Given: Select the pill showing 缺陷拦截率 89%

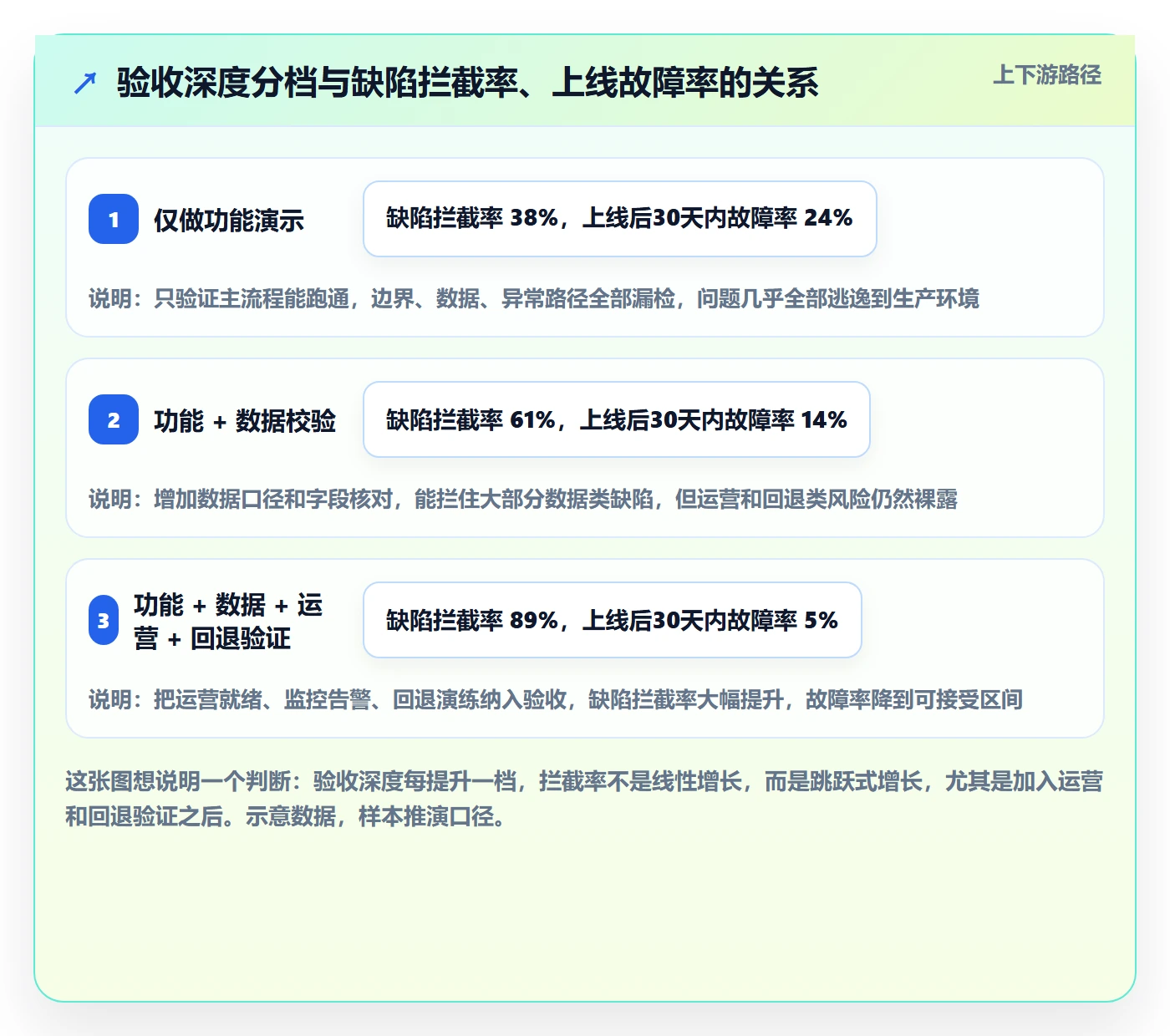Looking at the screenshot, I should 613,620.
